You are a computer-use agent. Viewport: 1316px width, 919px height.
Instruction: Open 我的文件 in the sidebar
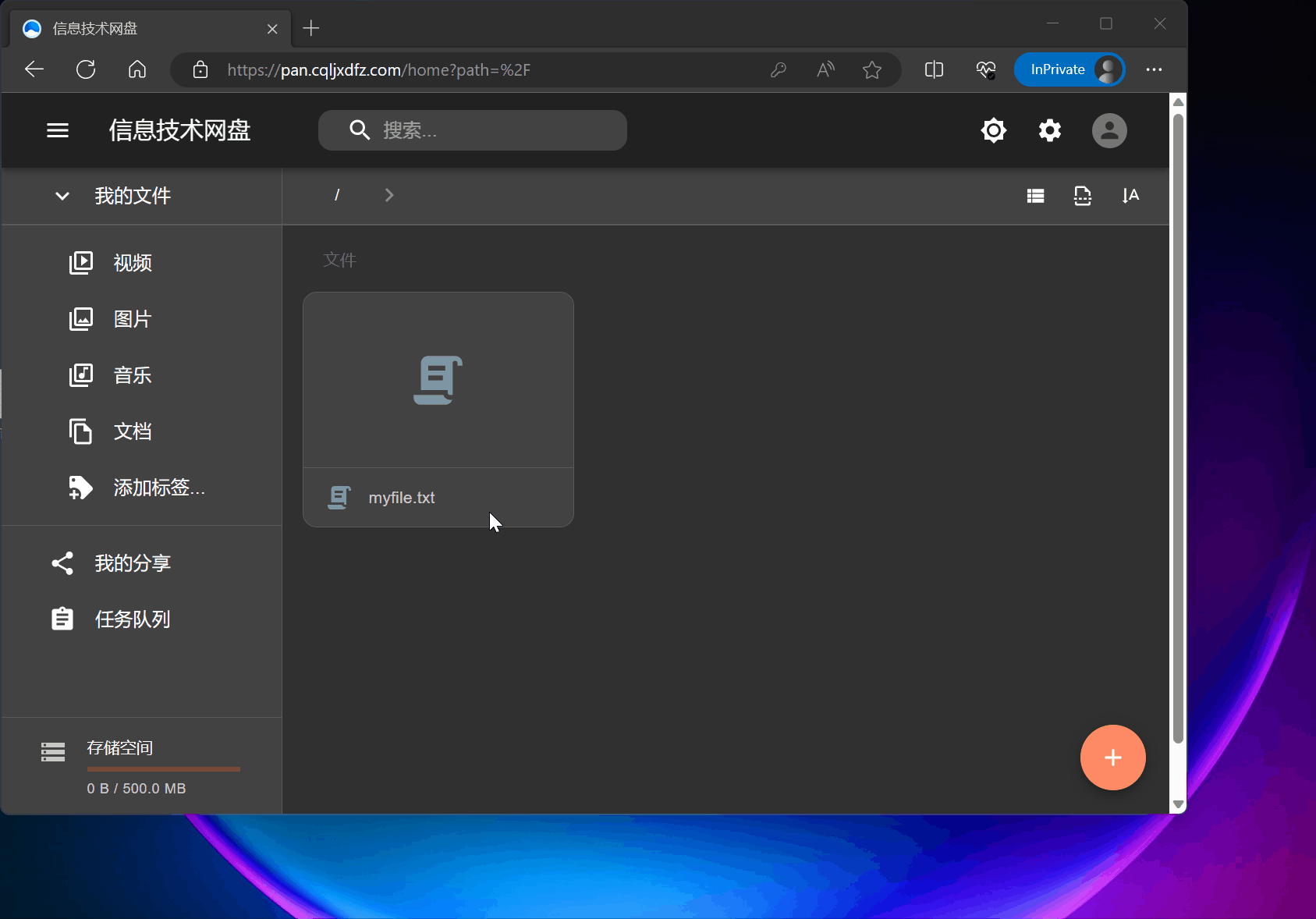pos(133,196)
